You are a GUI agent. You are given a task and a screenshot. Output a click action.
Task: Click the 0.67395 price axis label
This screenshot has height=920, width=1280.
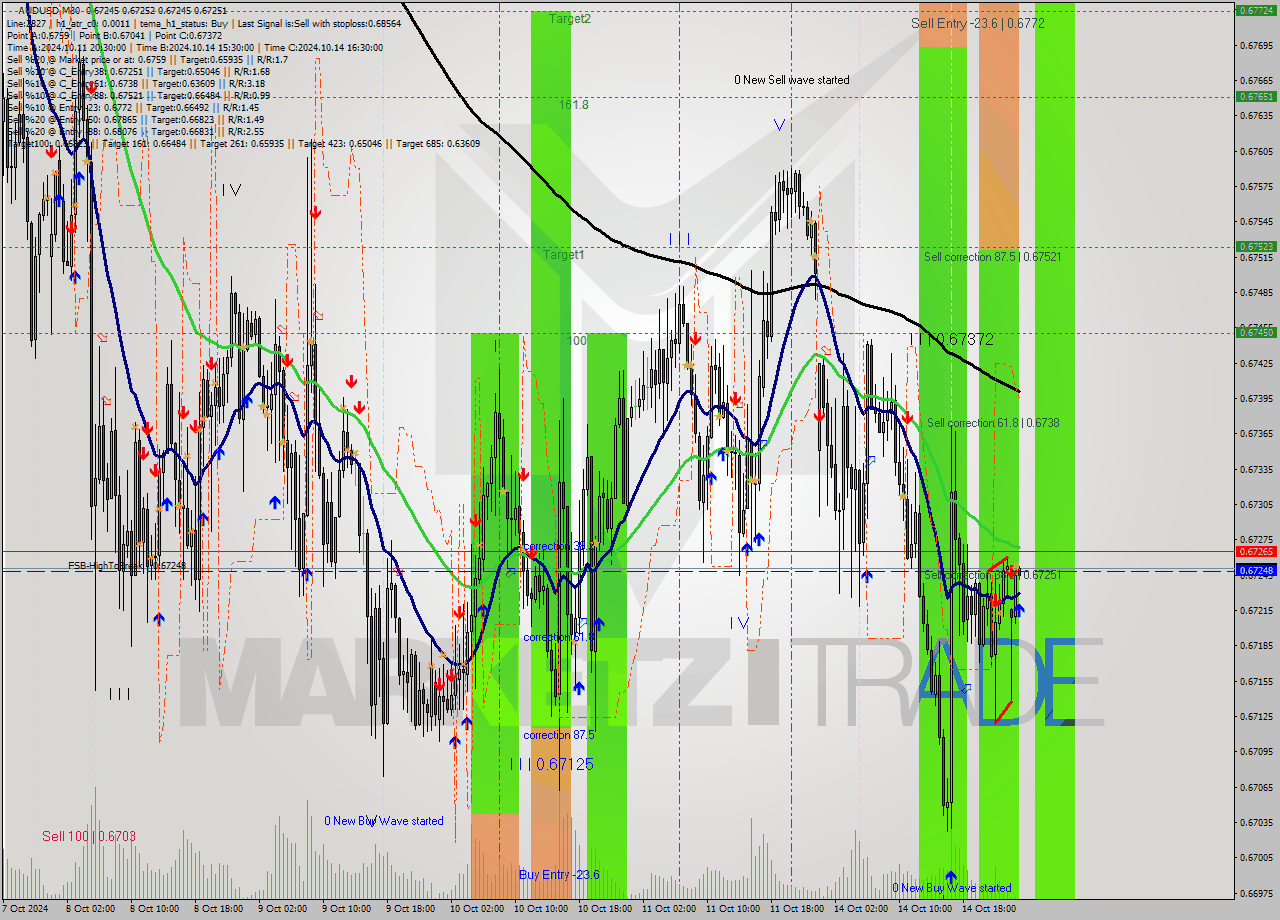pyautogui.click(x=1255, y=399)
